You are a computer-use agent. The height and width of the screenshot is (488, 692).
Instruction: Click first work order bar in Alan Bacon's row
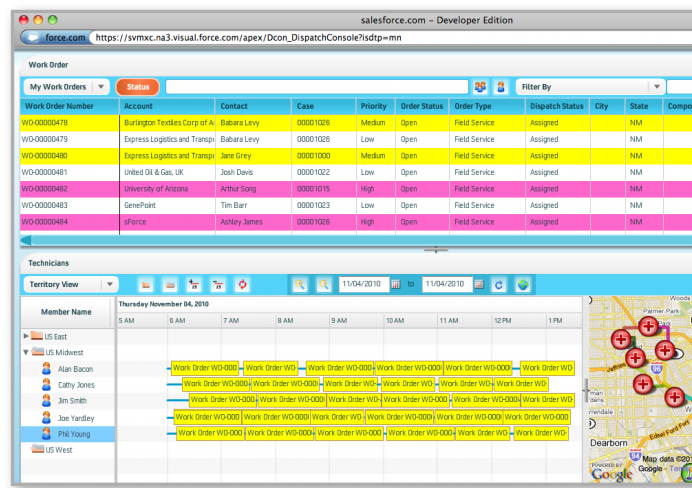[205, 368]
